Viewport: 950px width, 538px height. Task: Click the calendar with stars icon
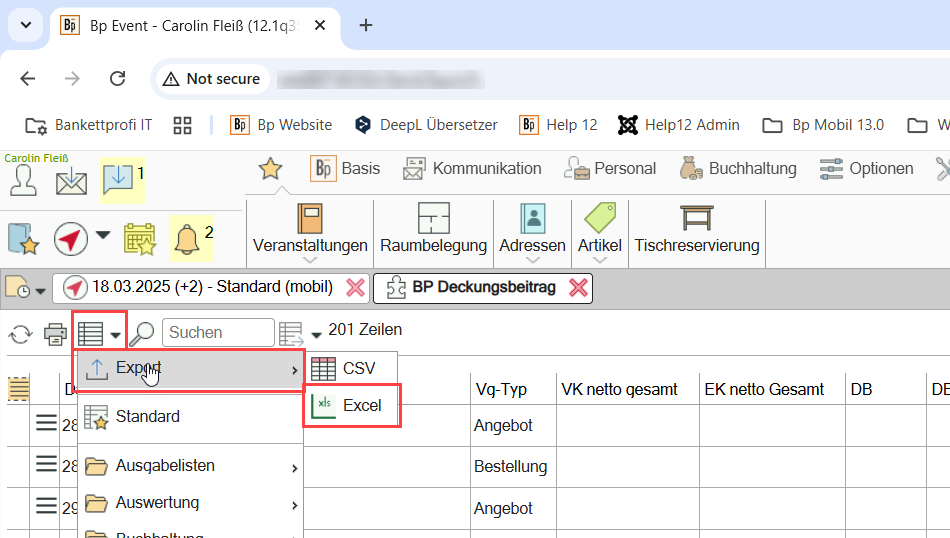click(x=139, y=239)
